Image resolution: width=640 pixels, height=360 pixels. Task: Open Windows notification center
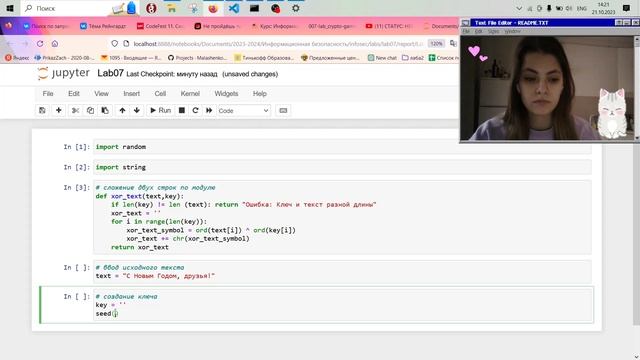tap(627, 8)
